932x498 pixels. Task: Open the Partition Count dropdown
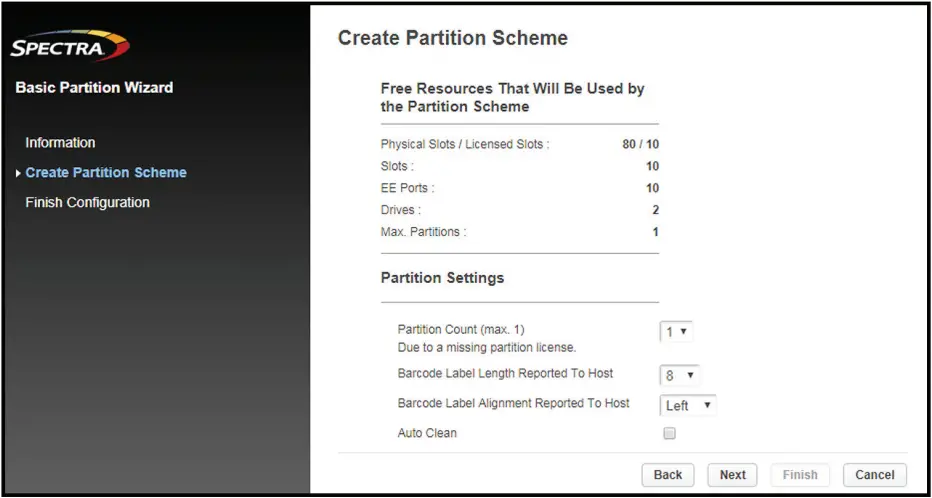pyautogui.click(x=676, y=331)
